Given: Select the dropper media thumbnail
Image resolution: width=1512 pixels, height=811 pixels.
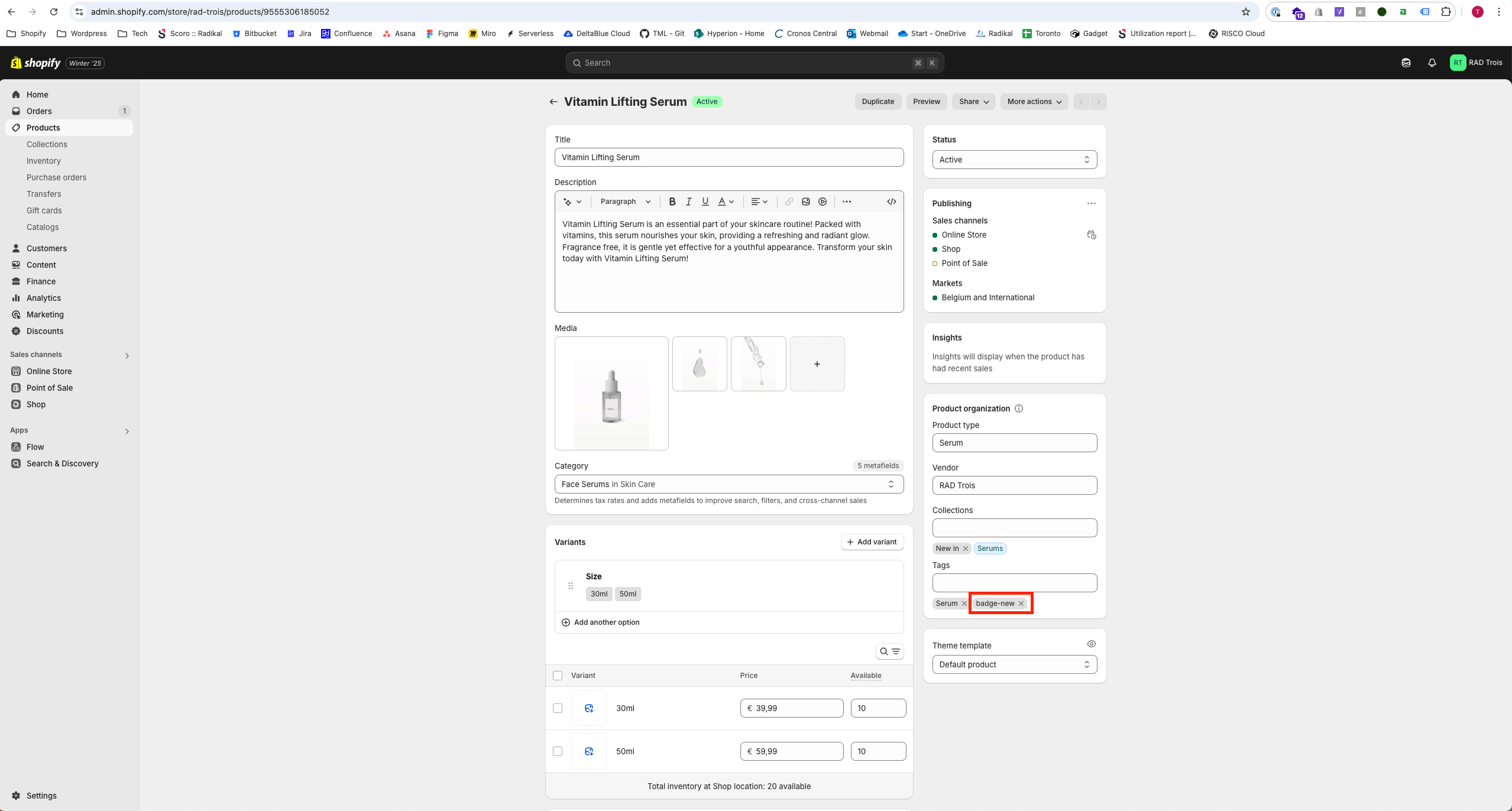Looking at the screenshot, I should (758, 364).
